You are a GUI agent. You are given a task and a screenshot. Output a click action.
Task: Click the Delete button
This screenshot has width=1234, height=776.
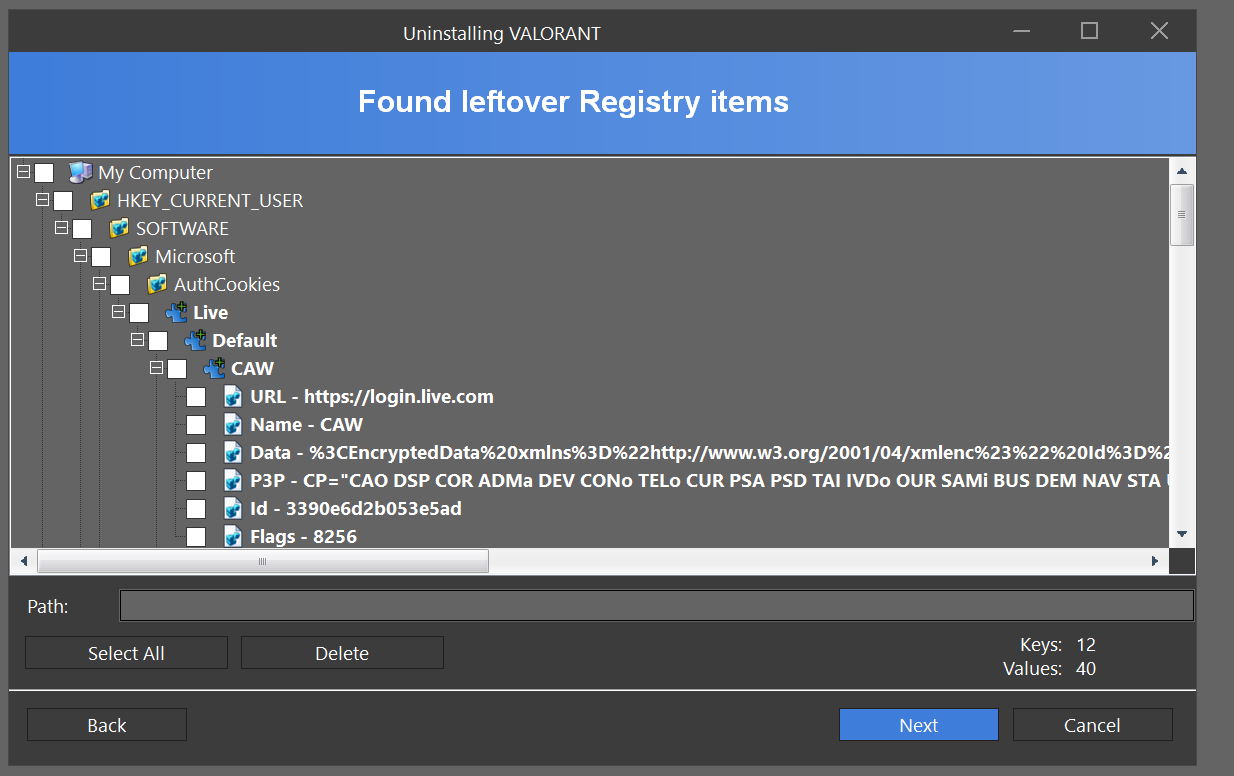pos(342,653)
